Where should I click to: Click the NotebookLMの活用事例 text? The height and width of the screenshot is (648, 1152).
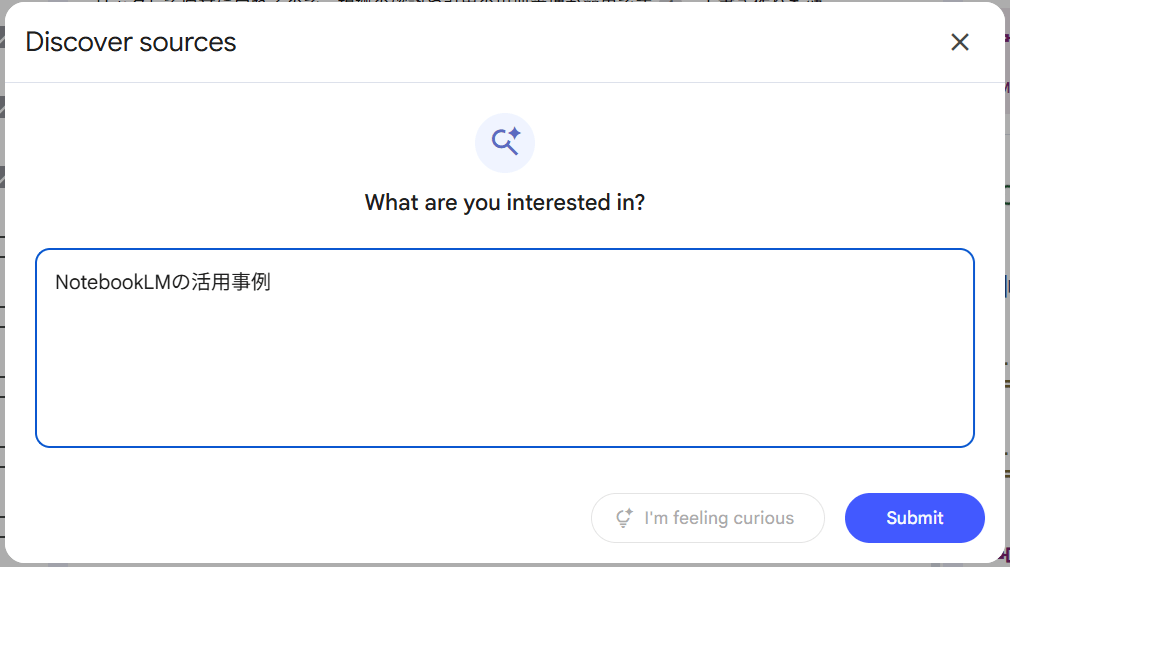[163, 283]
